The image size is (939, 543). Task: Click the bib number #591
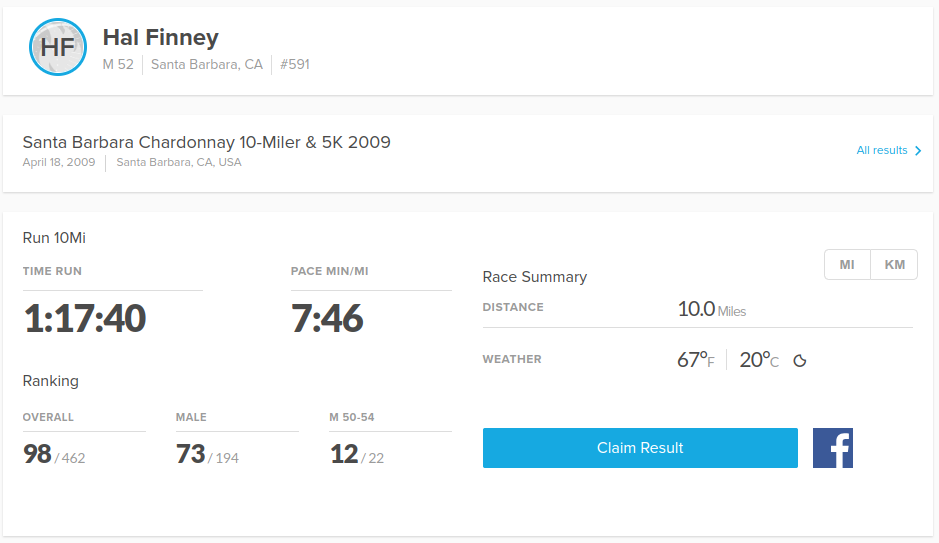[x=295, y=64]
